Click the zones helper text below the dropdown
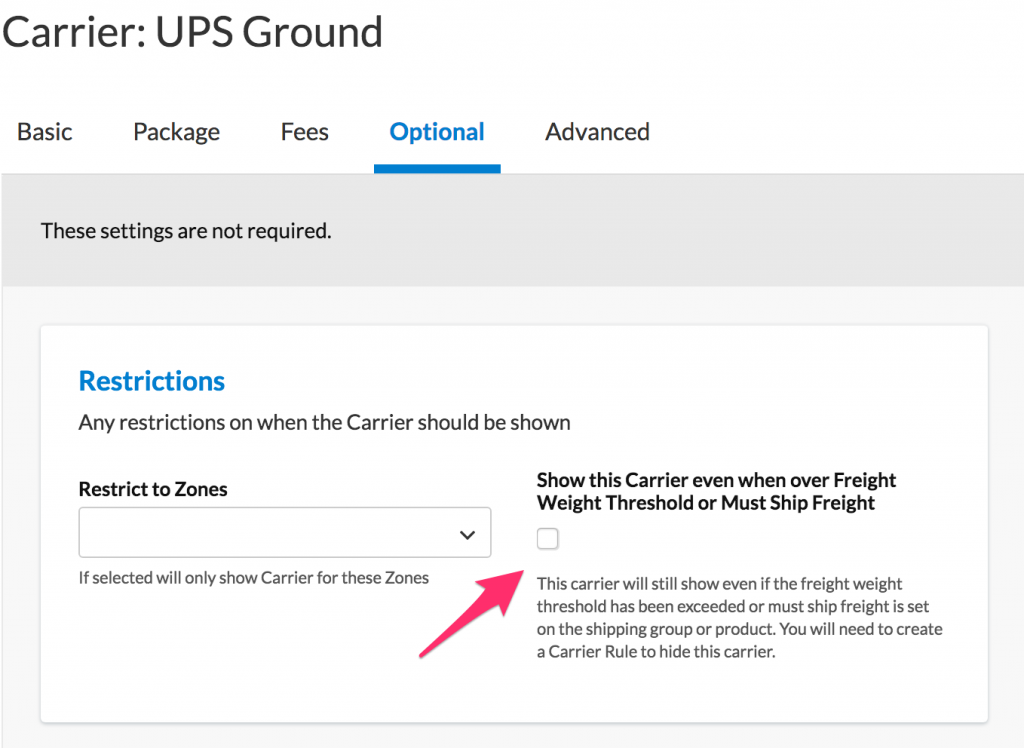Image resolution: width=1024 pixels, height=748 pixels. tap(254, 578)
